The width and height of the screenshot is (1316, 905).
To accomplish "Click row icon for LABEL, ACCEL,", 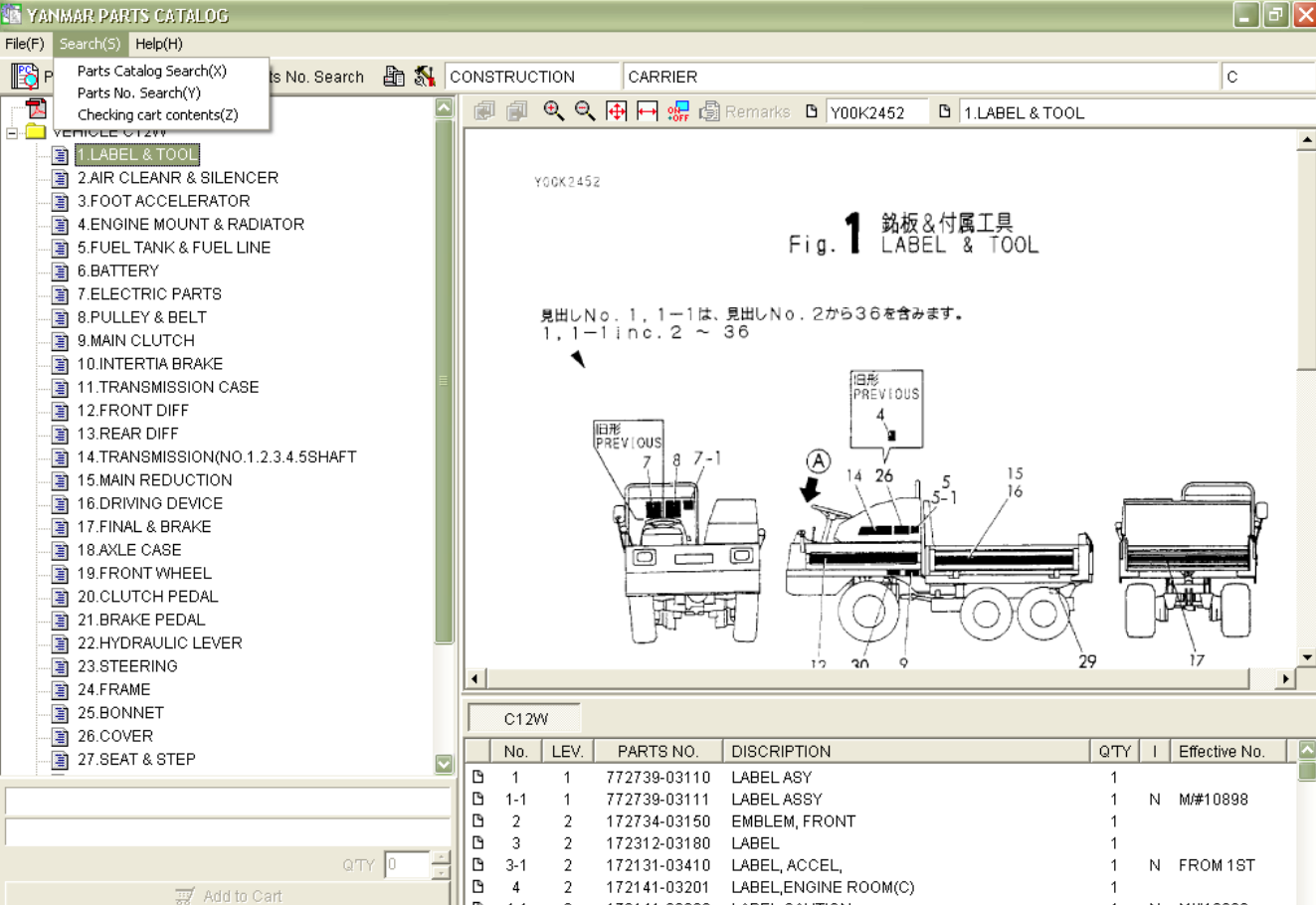I will (478, 865).
